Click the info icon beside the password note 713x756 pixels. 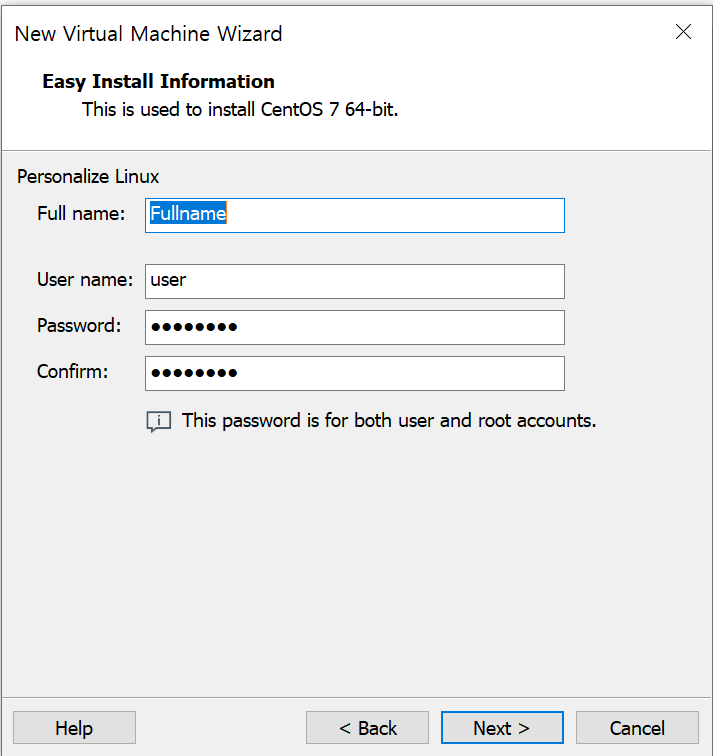tap(159, 421)
